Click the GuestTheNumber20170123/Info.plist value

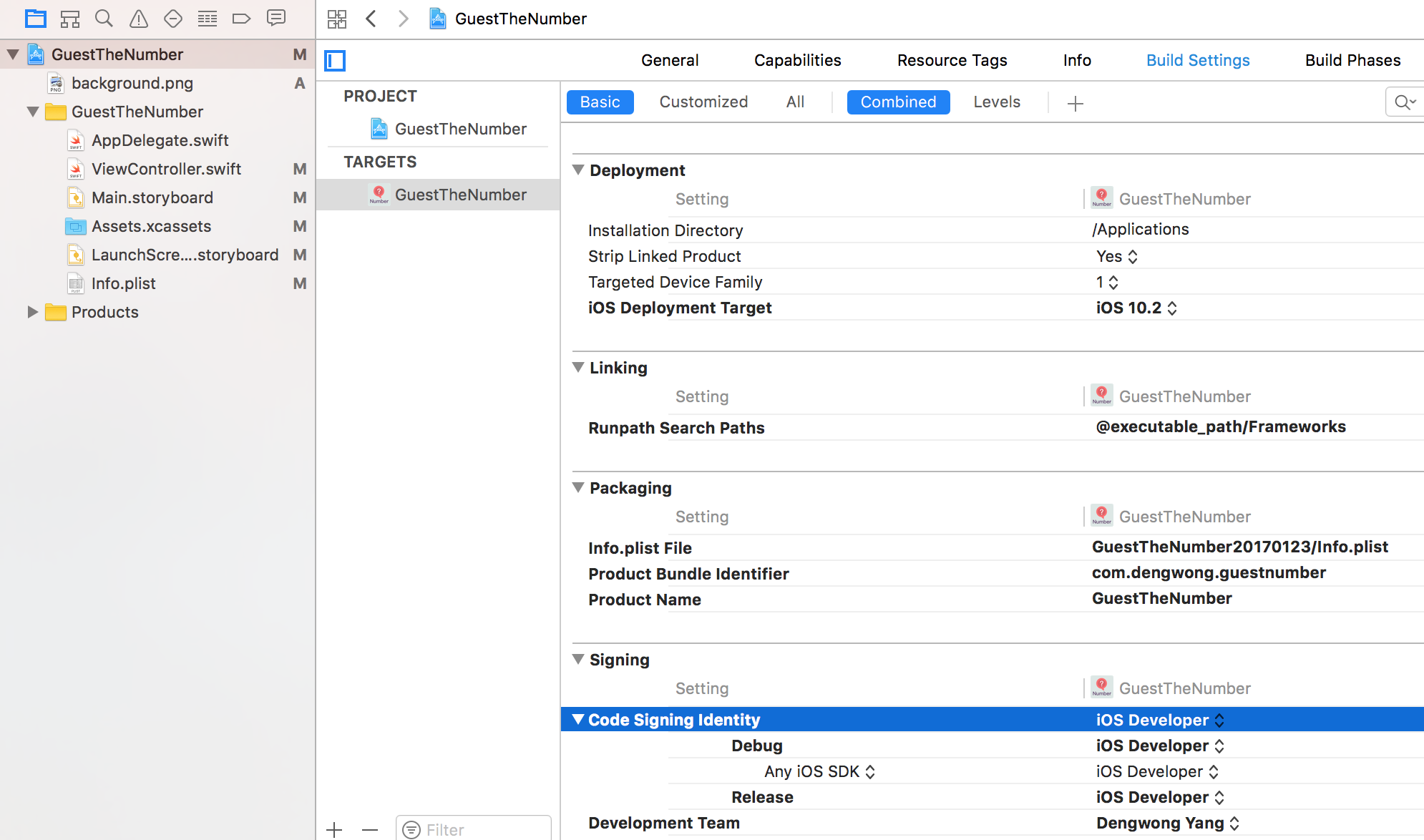tap(1240, 547)
